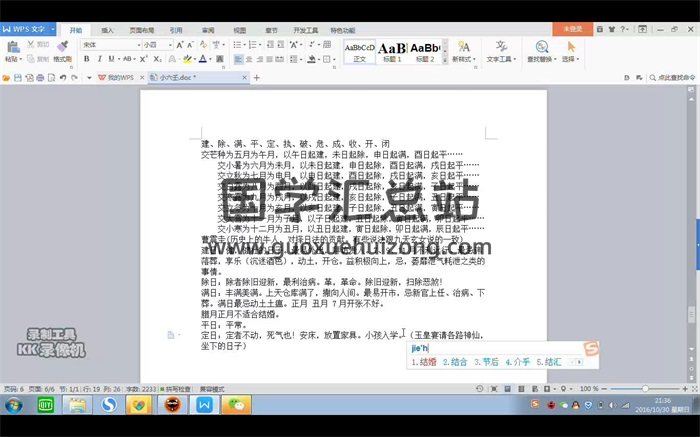Switch to the 页面布局 ribbon tab
The image size is (700, 437).
142,30
